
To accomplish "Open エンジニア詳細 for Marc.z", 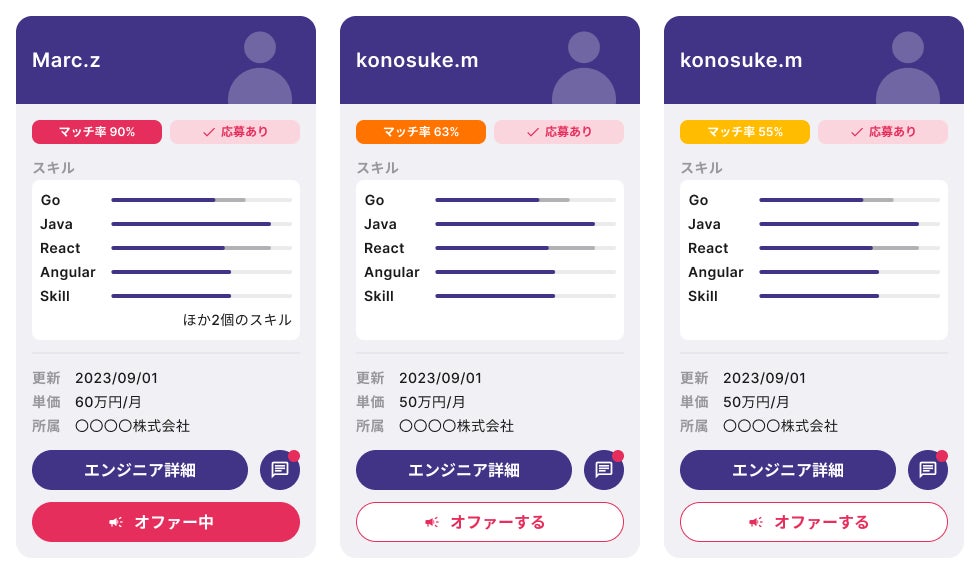I will point(140,470).
